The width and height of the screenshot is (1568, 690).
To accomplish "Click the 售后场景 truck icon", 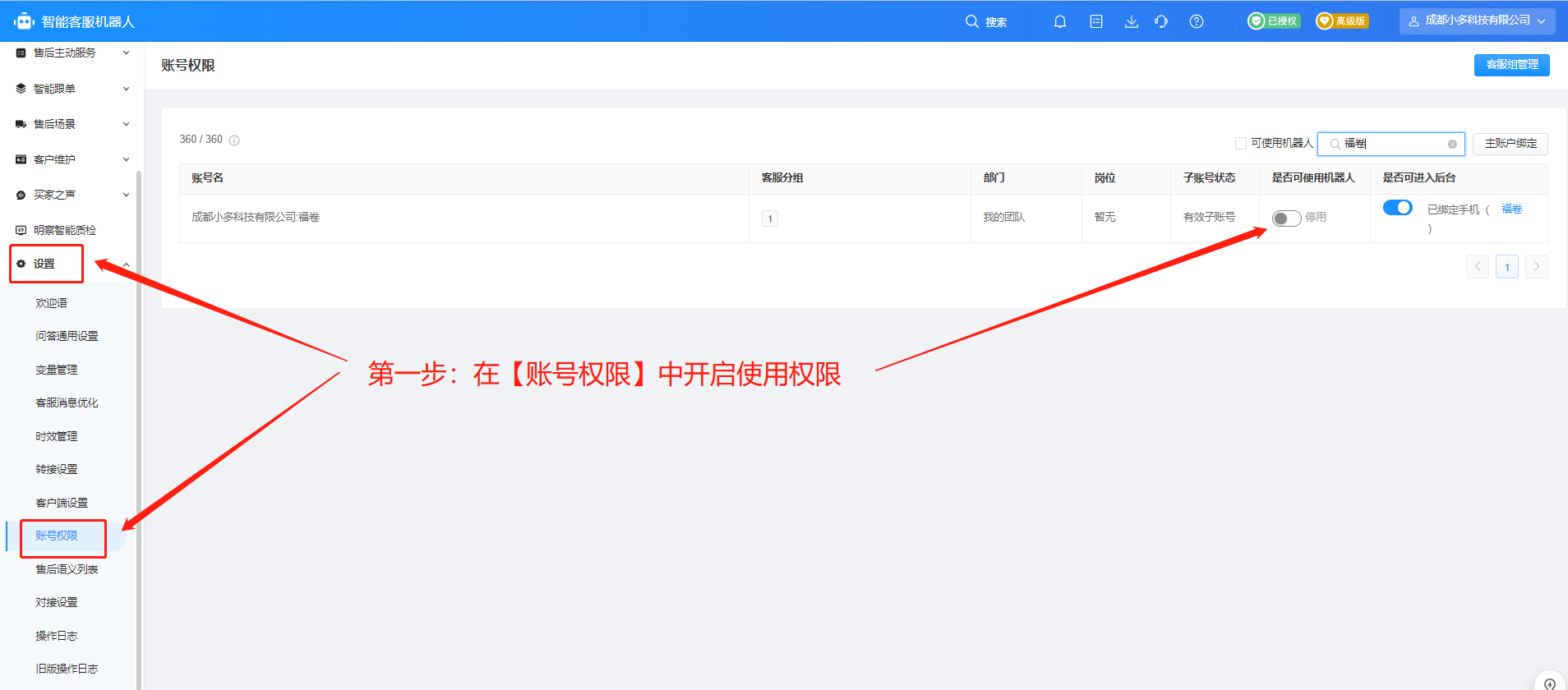I will (x=21, y=124).
